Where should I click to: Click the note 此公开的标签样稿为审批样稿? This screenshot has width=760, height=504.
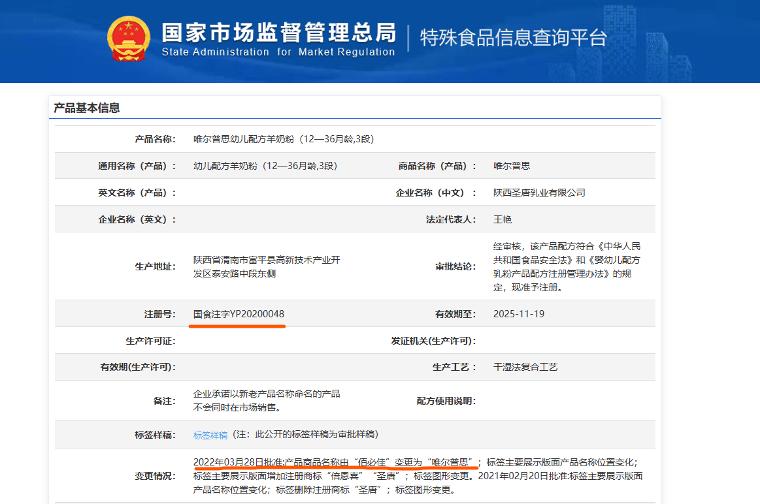coord(305,434)
